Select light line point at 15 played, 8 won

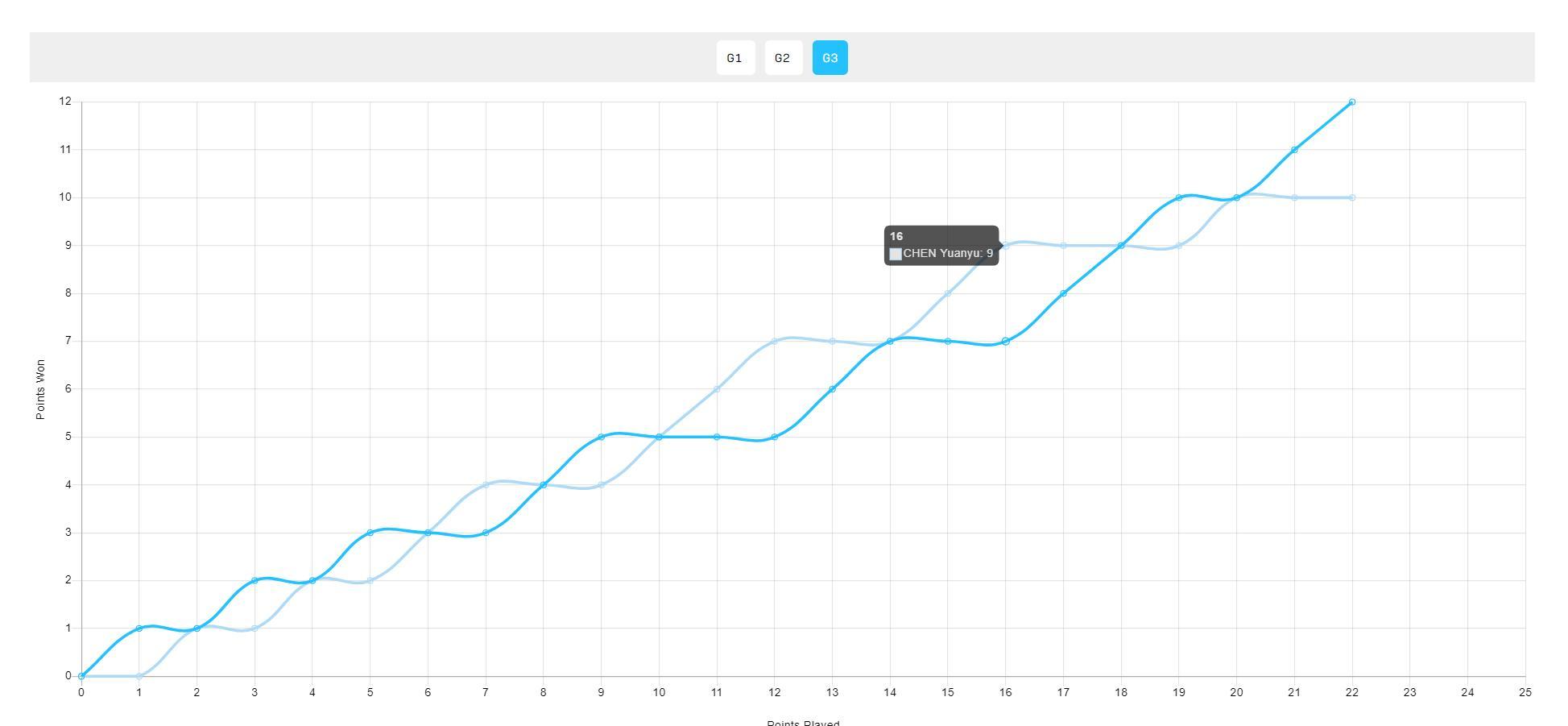click(x=948, y=293)
